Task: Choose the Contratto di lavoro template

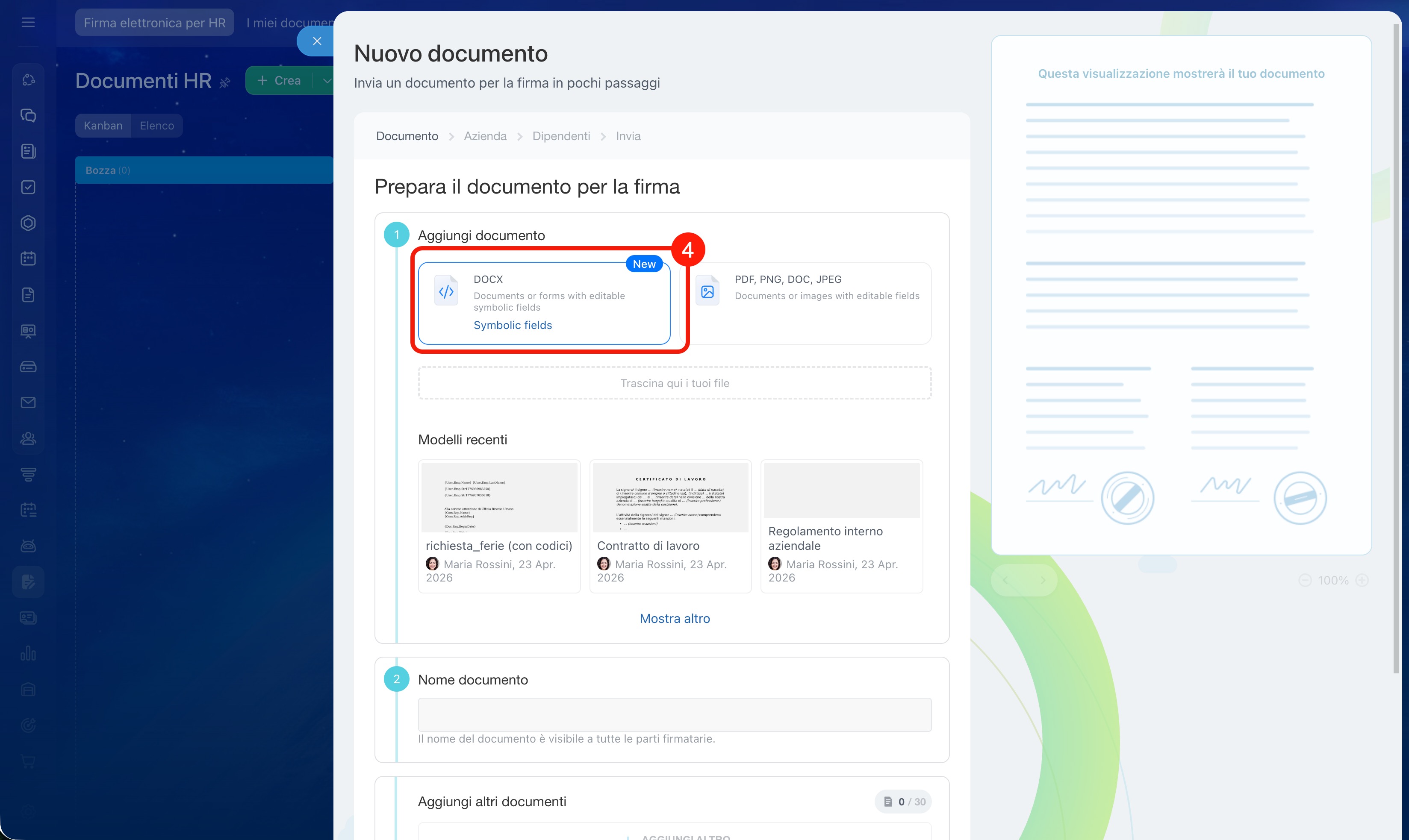Action: (670, 525)
